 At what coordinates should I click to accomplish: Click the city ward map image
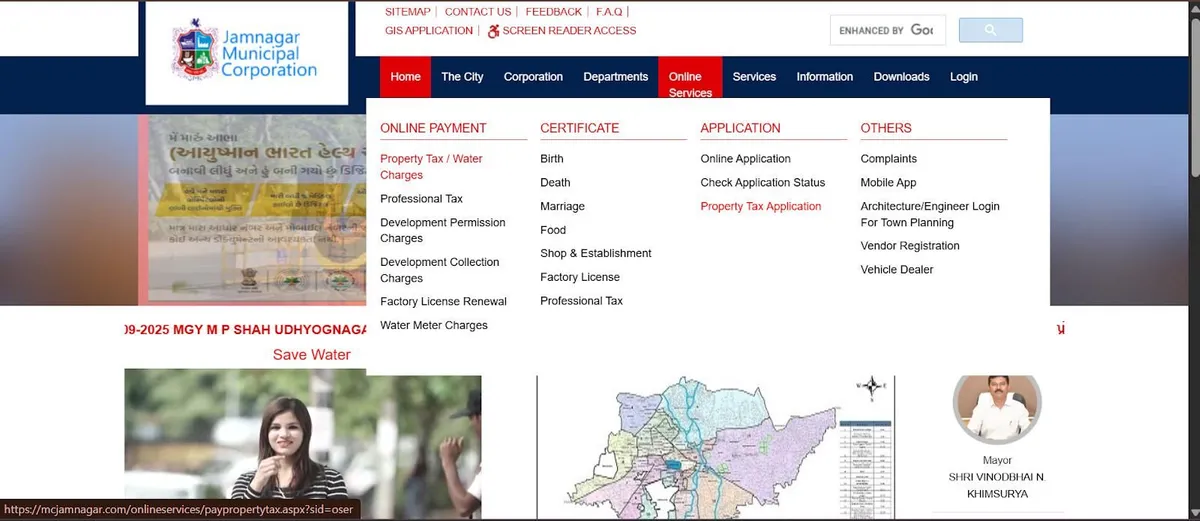(x=715, y=447)
